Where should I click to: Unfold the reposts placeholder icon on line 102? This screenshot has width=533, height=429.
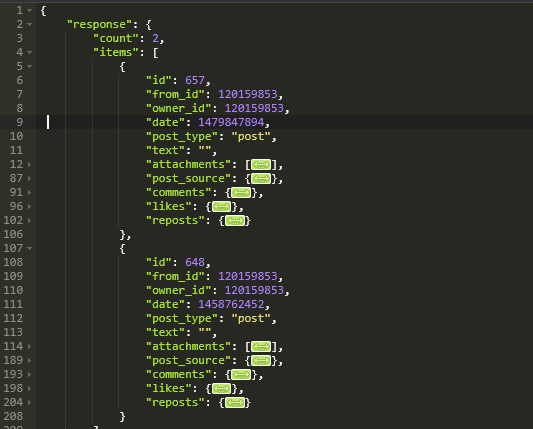click(235, 221)
